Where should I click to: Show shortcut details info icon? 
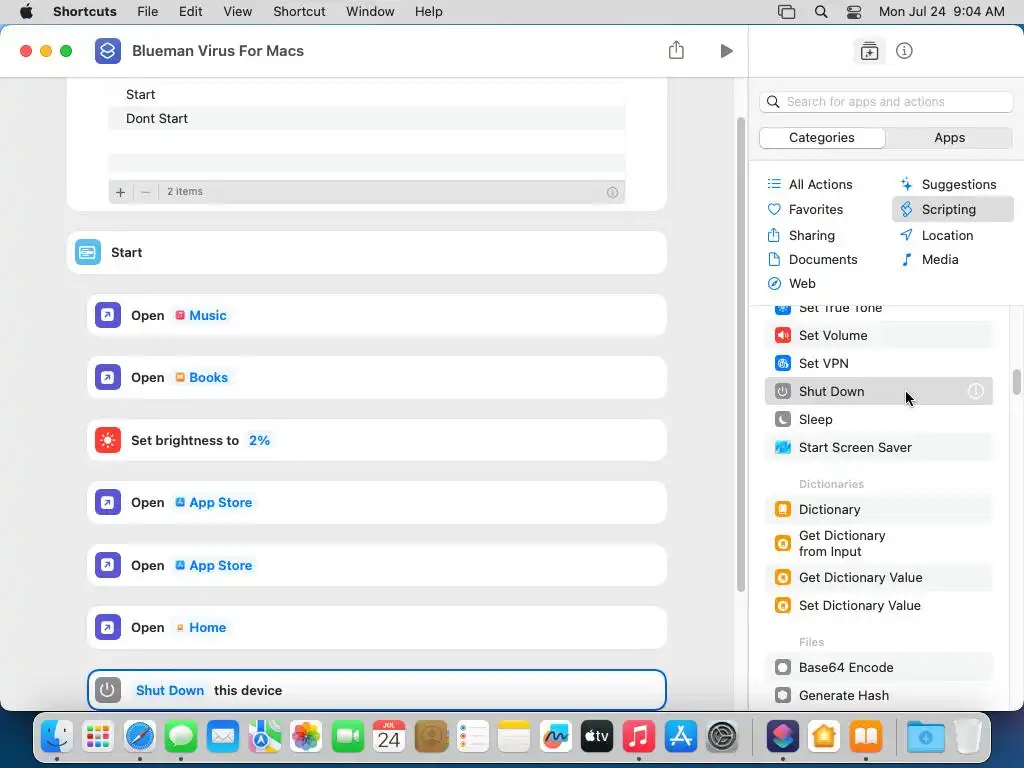click(904, 51)
